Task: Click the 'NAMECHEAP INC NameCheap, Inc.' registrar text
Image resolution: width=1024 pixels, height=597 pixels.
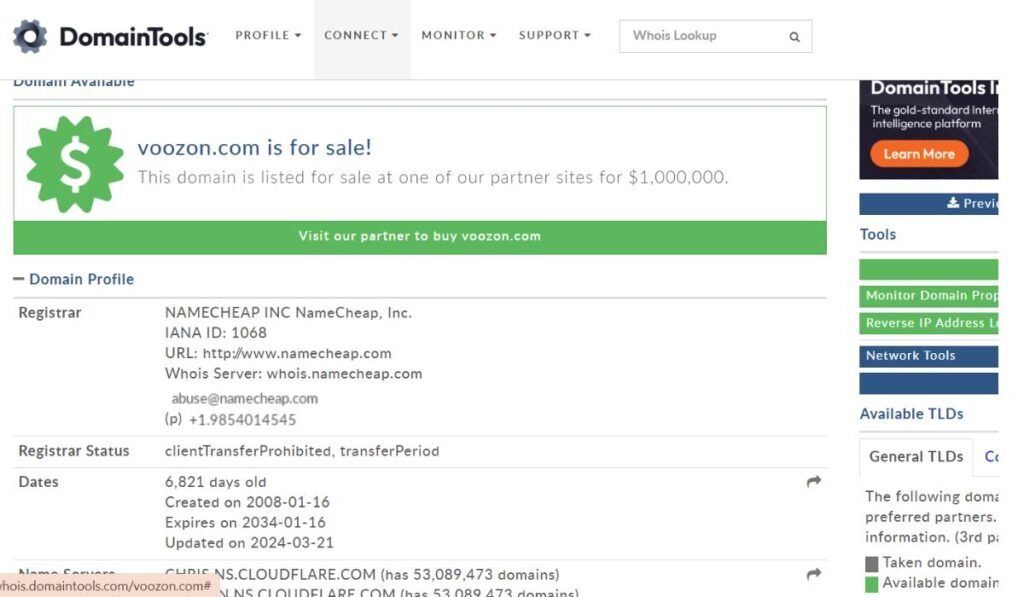Action: click(288, 313)
